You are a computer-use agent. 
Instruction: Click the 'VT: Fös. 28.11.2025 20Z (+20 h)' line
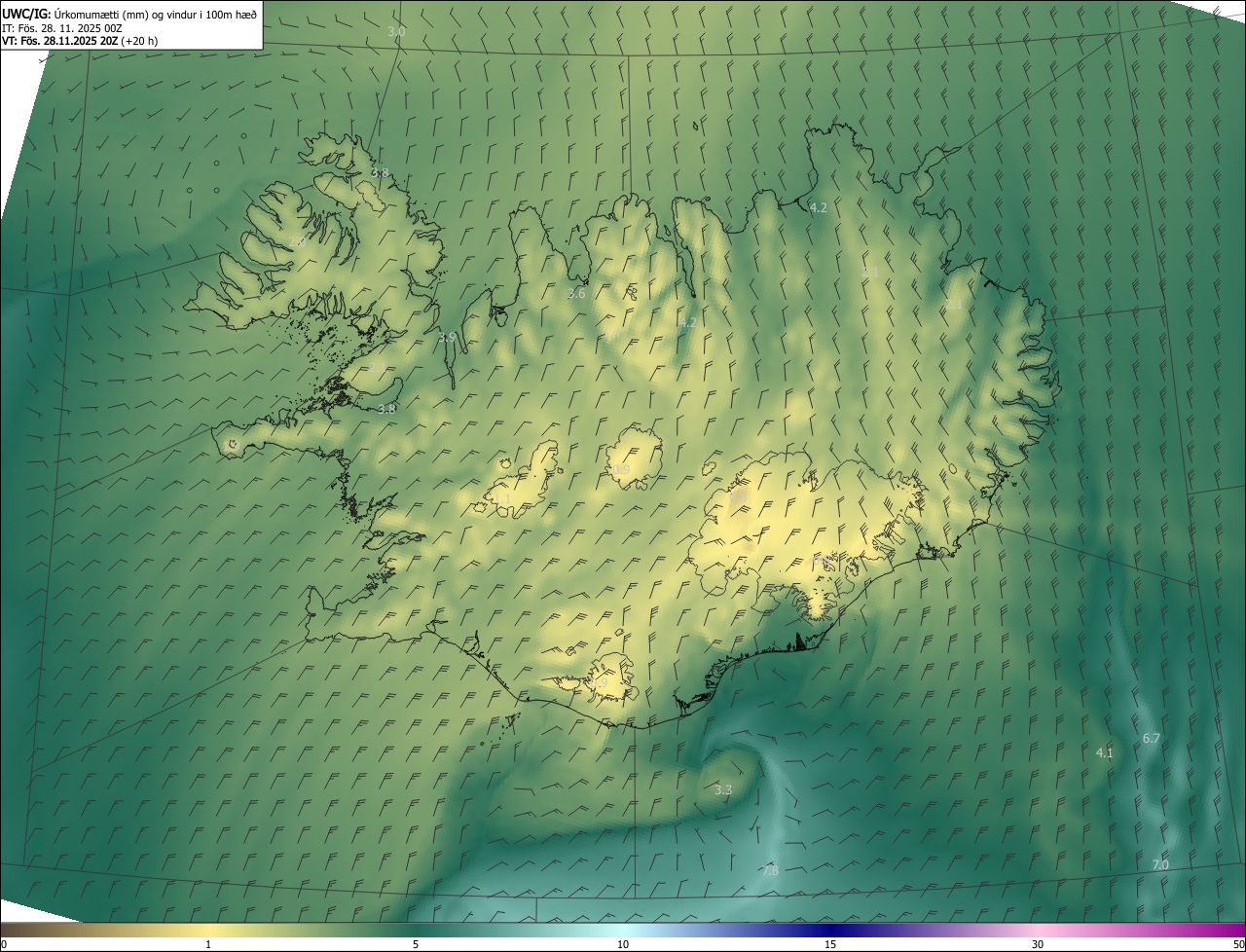pos(80,42)
